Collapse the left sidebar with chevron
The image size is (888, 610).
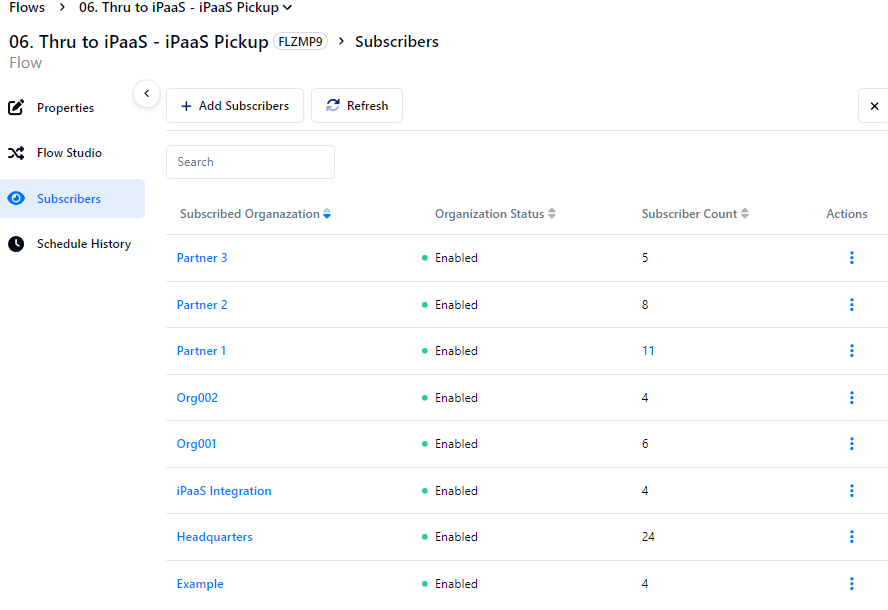coord(146,93)
